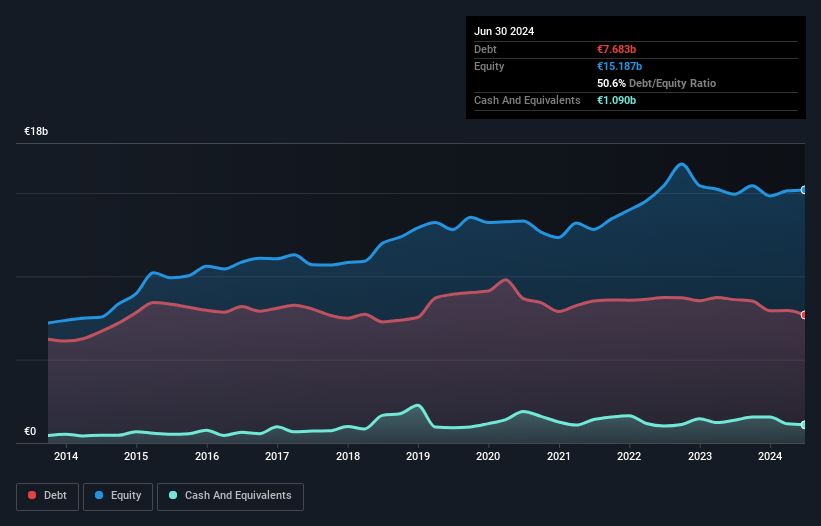The width and height of the screenshot is (821, 526).
Task: Click the 2022 x-axis label
Action: coord(629,456)
